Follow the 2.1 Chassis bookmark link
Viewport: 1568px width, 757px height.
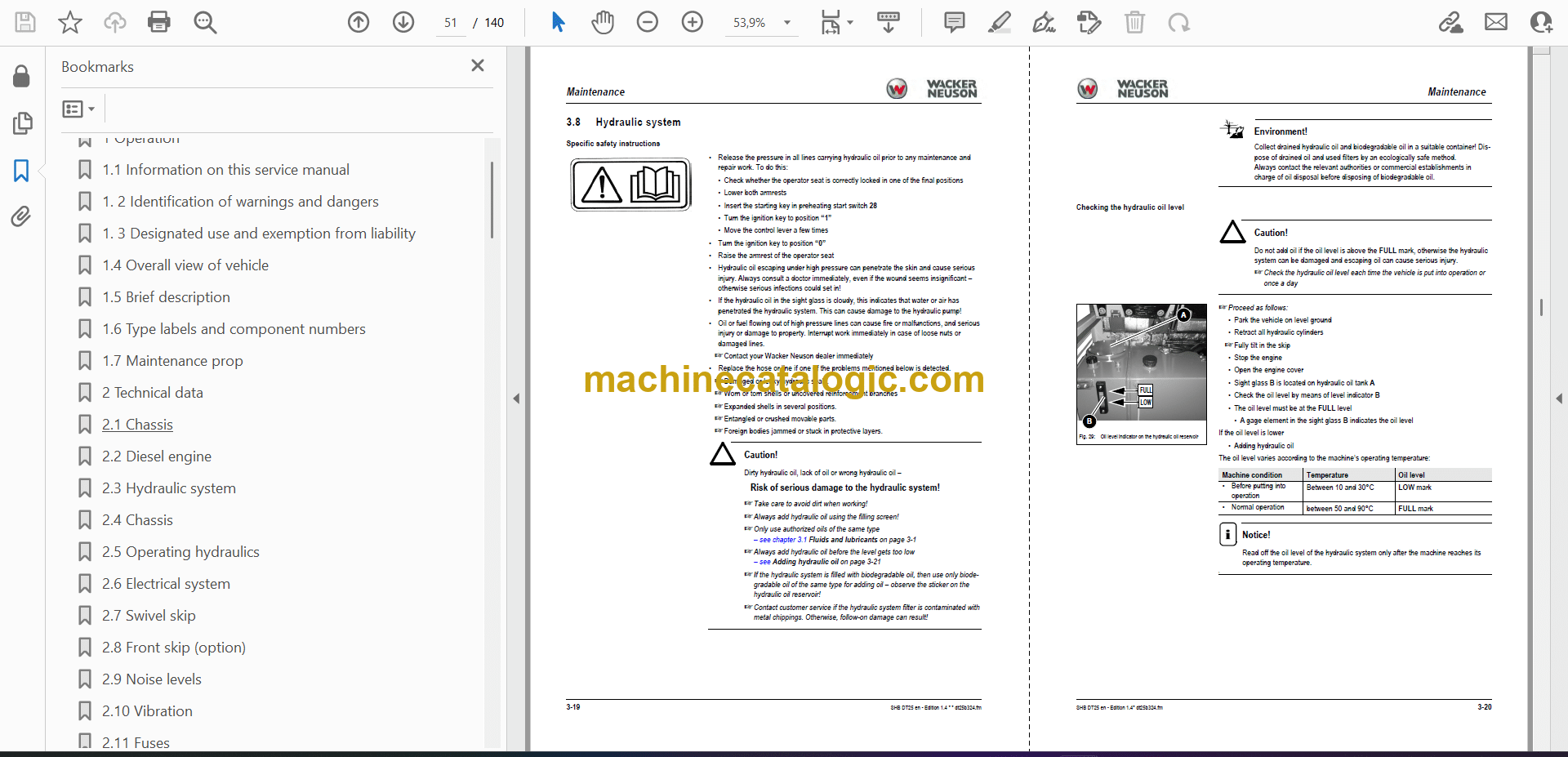(137, 425)
